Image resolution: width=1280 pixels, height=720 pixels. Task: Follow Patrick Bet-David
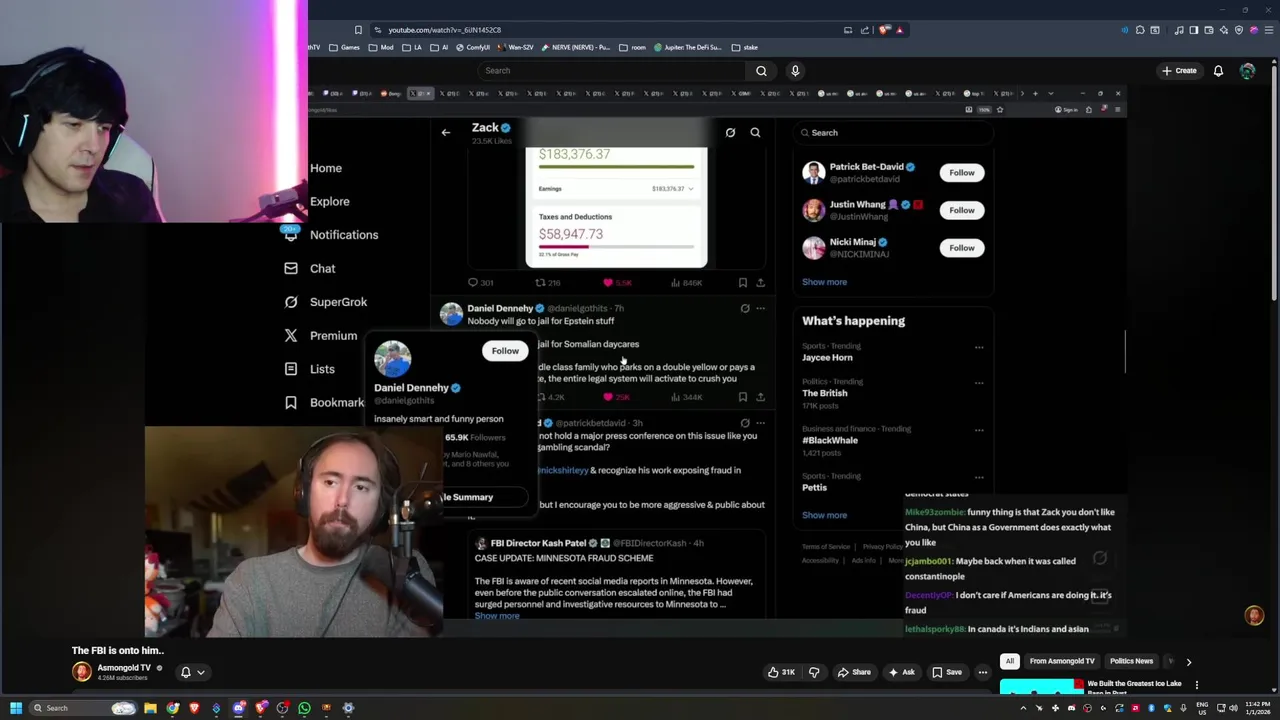962,173
